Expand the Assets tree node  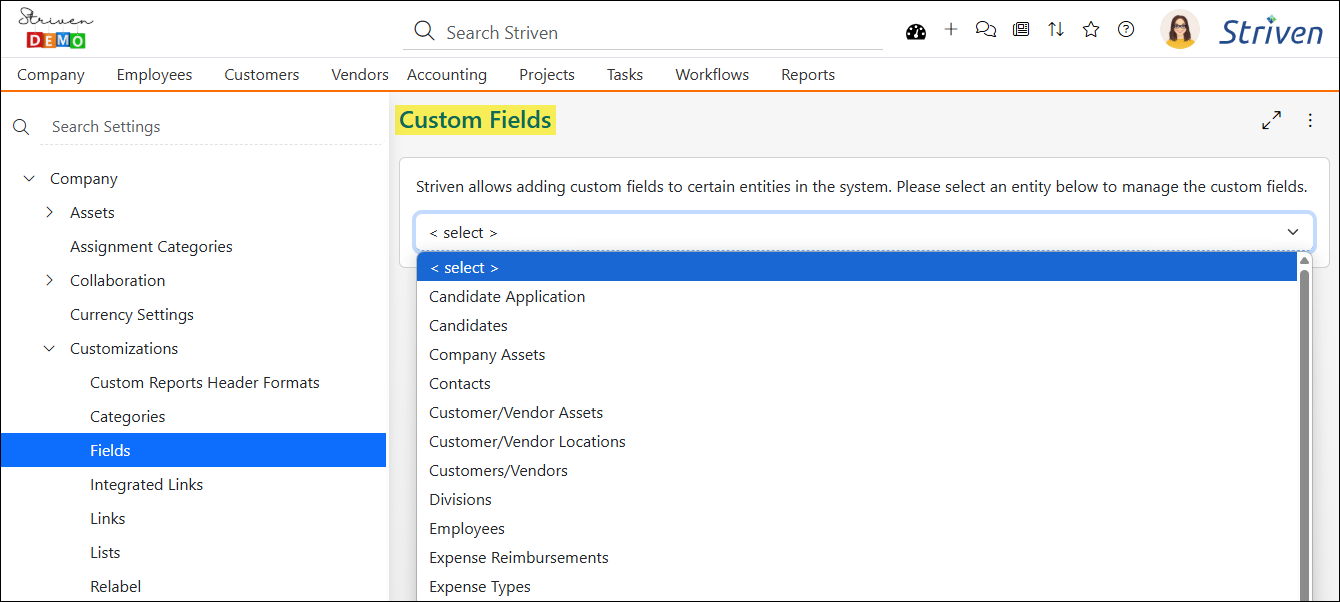(x=49, y=213)
